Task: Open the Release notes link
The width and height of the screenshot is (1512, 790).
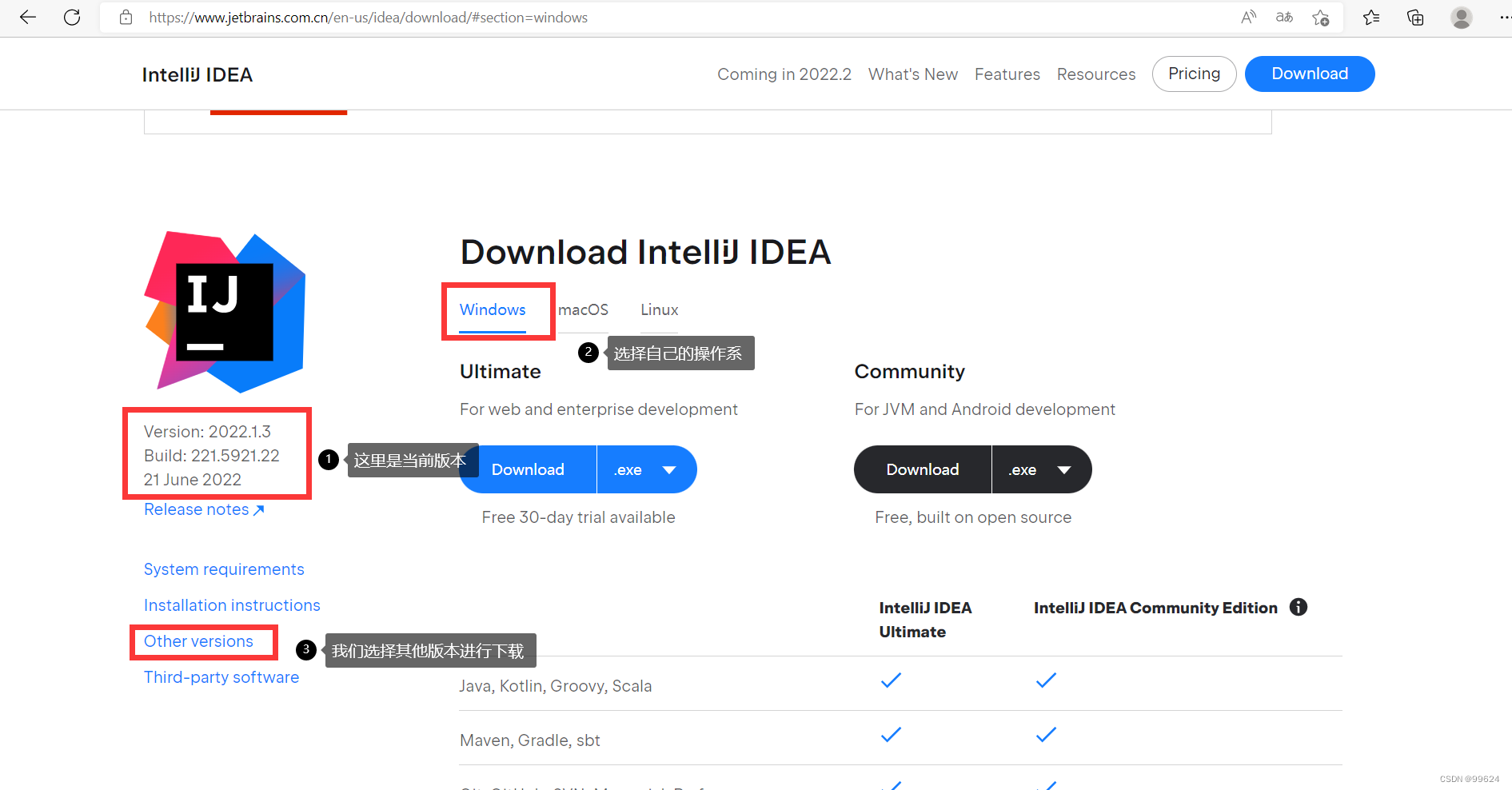Action: 196,509
